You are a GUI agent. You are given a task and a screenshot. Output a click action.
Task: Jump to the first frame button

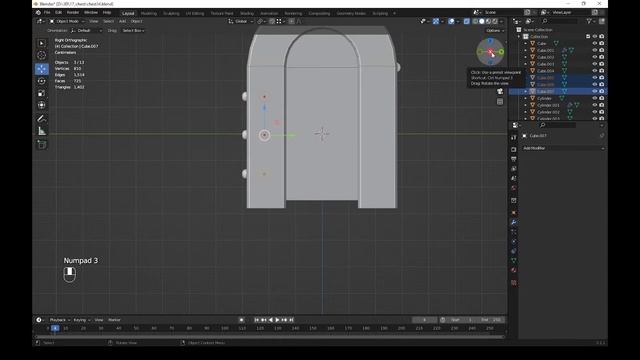click(257, 320)
